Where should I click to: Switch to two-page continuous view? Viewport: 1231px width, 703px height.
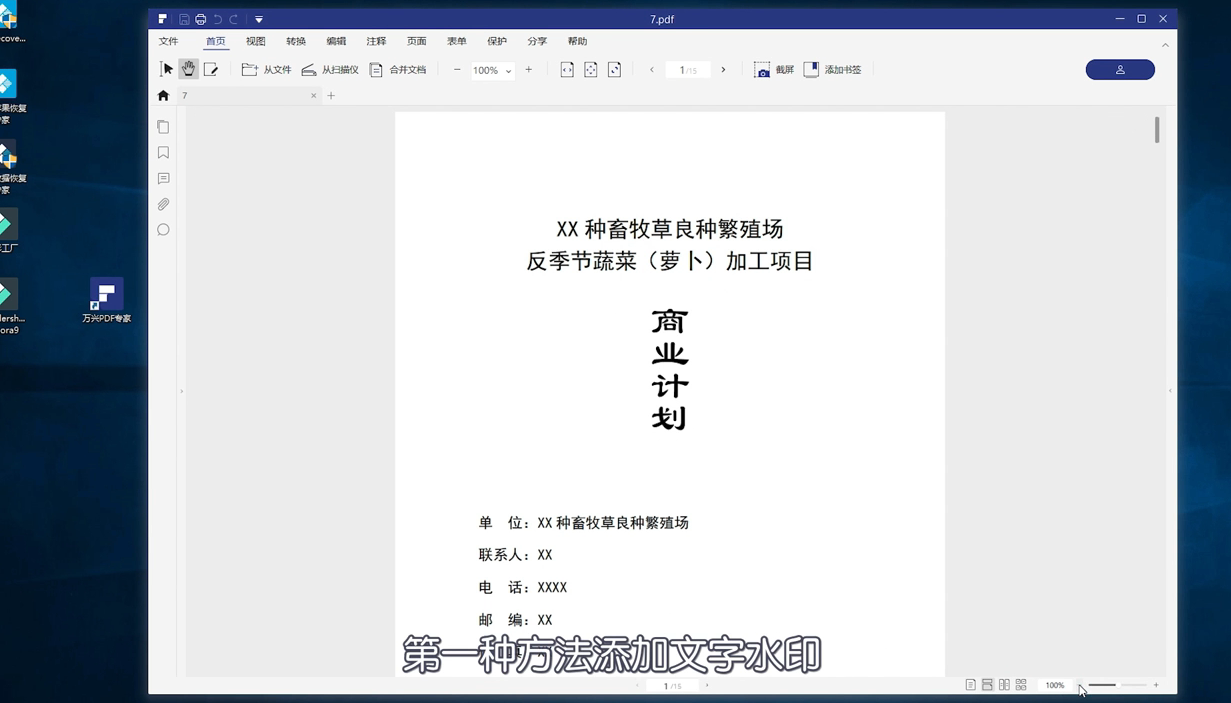pos(1021,685)
